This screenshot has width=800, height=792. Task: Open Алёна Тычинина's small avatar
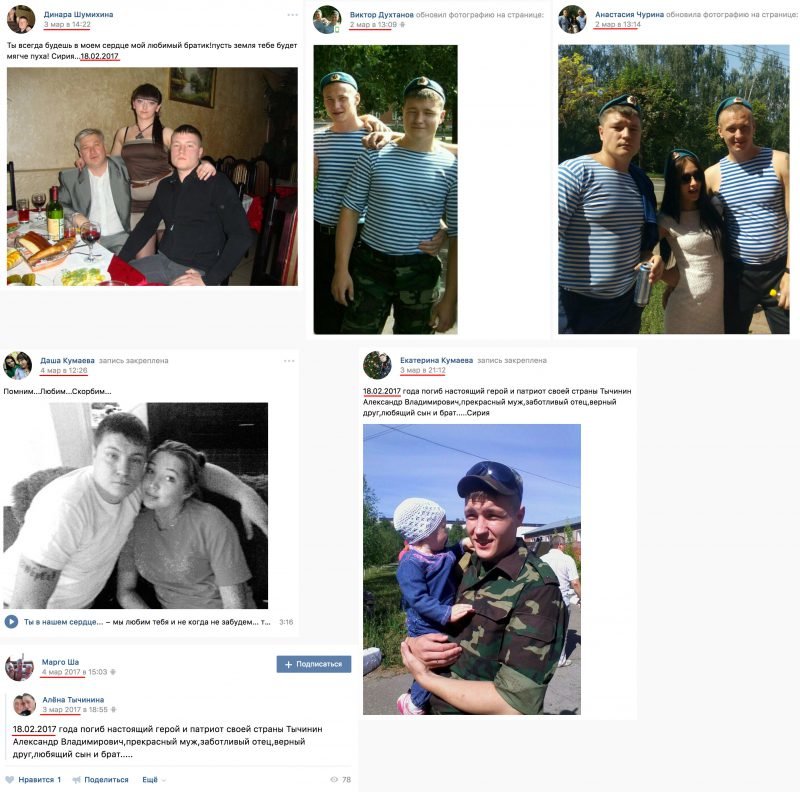24,704
